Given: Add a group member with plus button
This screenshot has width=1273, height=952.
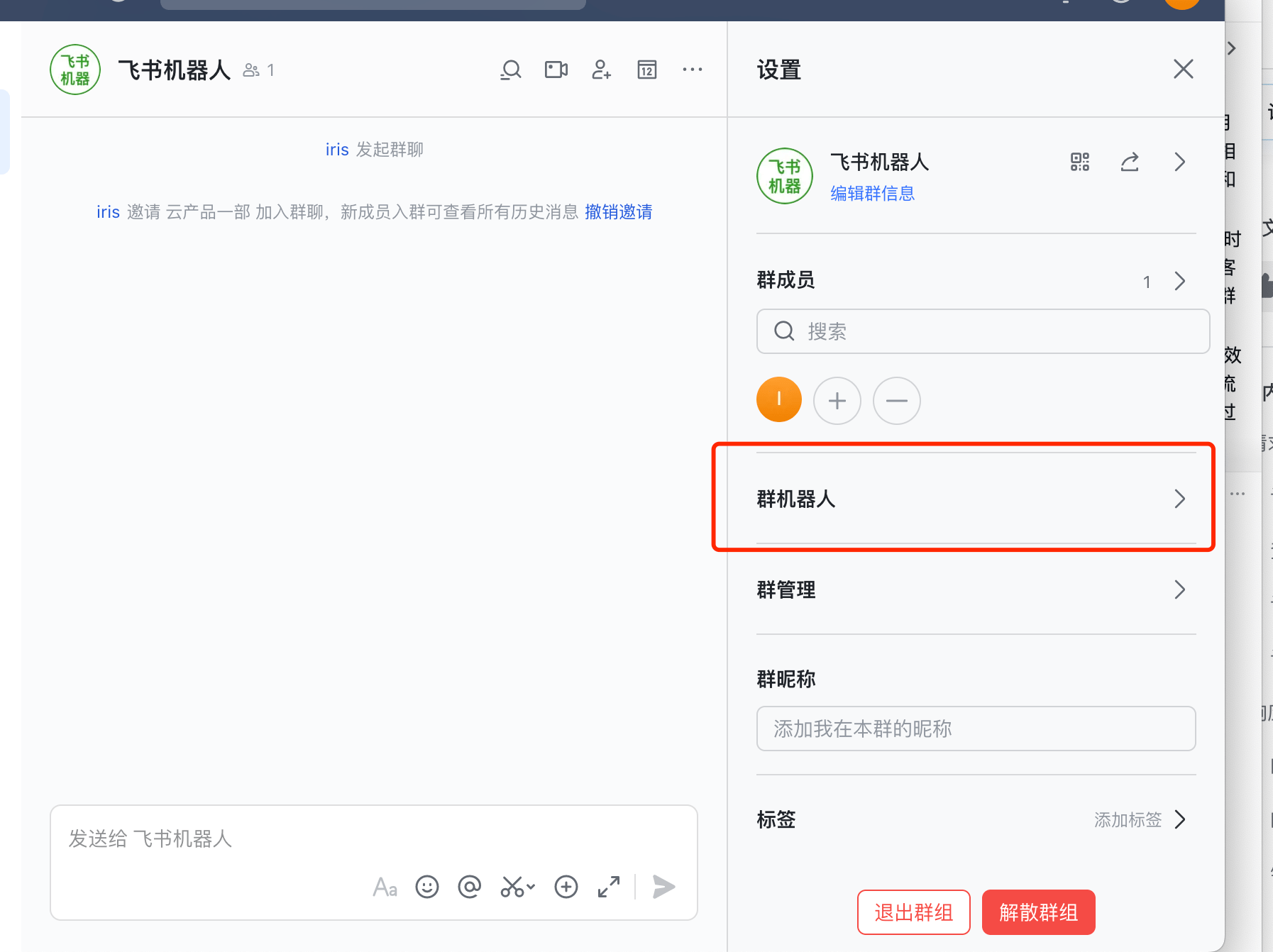Looking at the screenshot, I should 837,401.
